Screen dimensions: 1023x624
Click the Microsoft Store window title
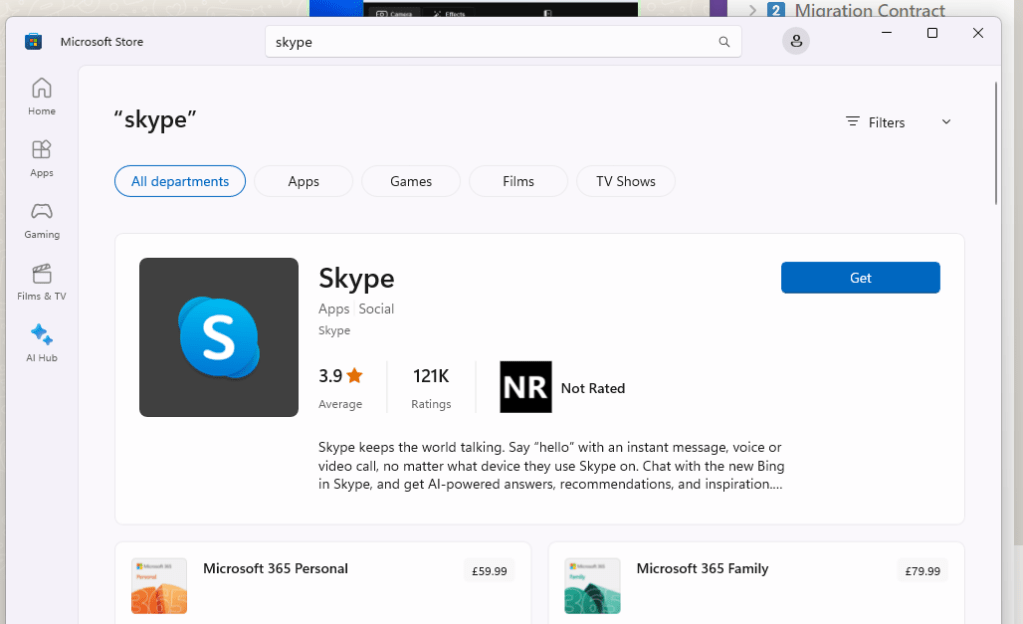tap(102, 42)
